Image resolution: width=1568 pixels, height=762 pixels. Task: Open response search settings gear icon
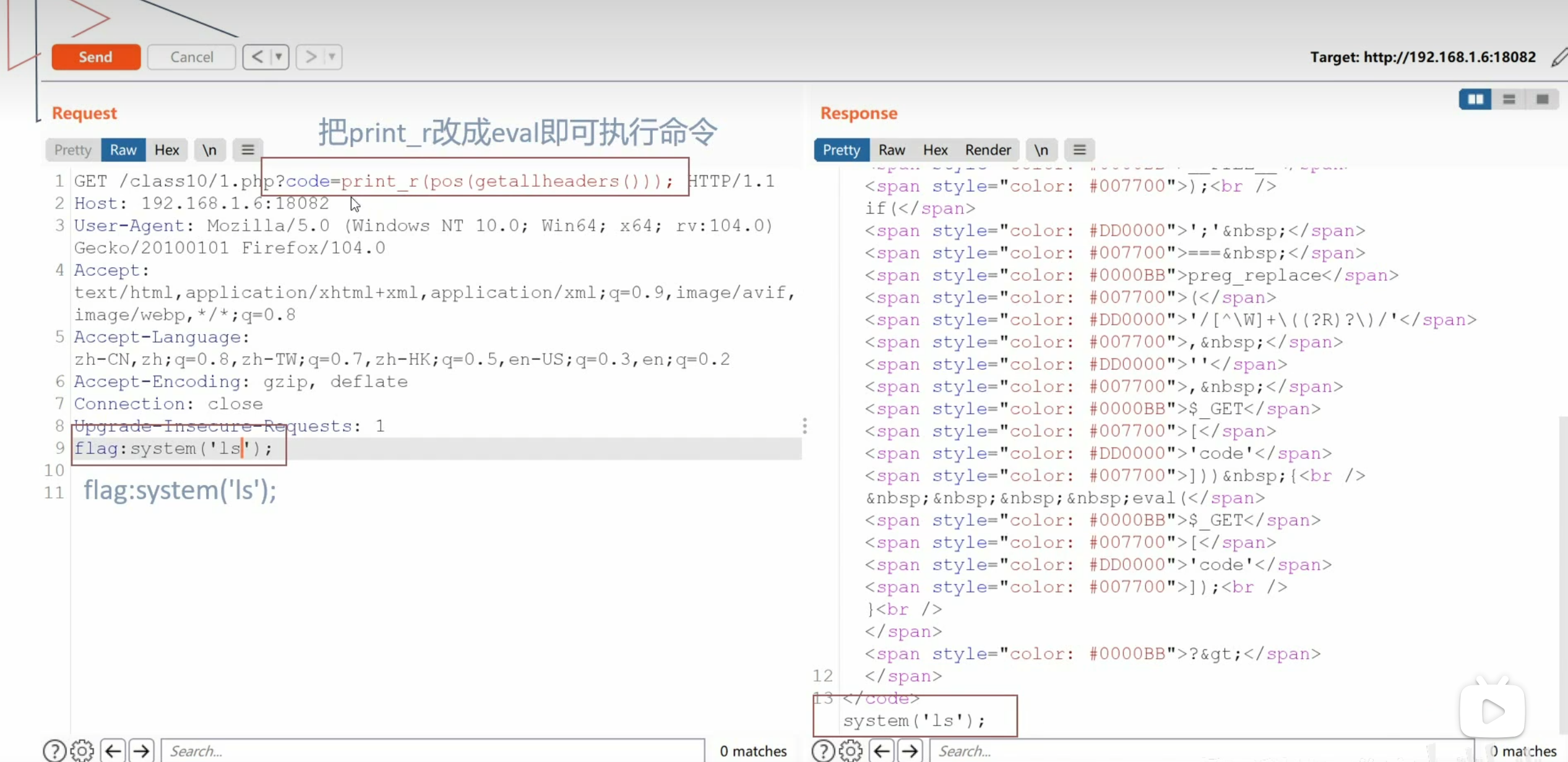850,750
